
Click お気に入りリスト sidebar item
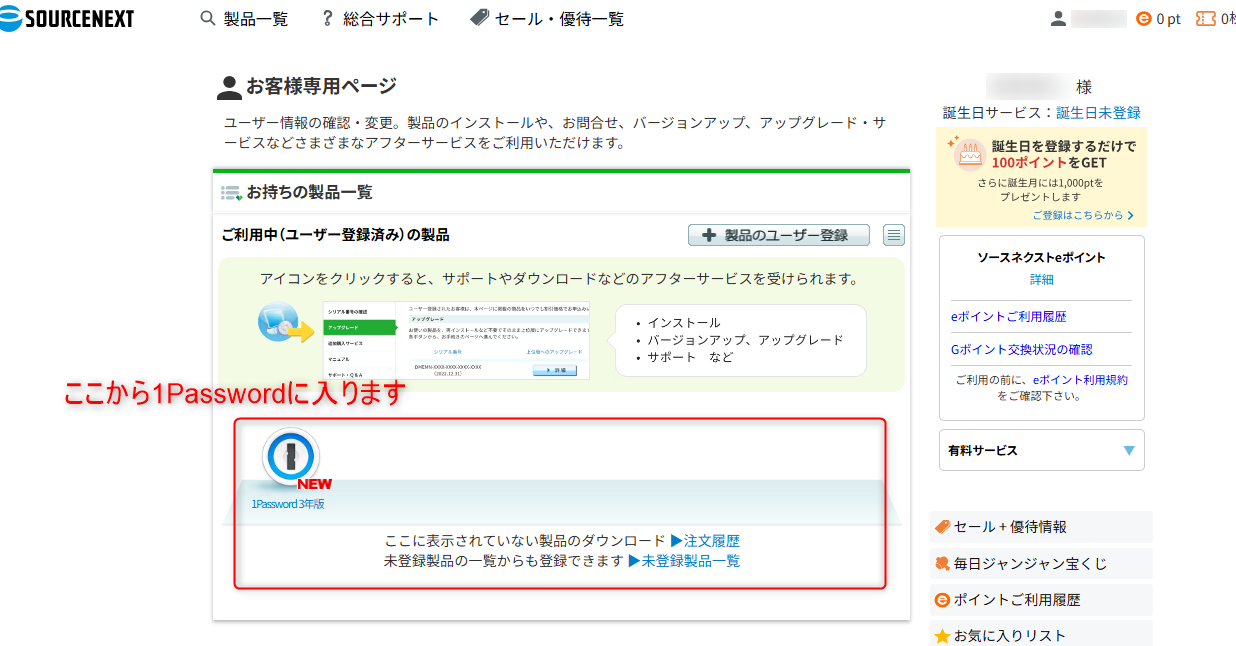click(x=1041, y=634)
